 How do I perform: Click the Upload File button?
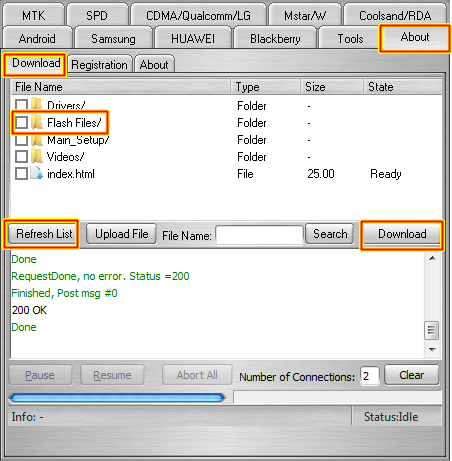point(121,234)
